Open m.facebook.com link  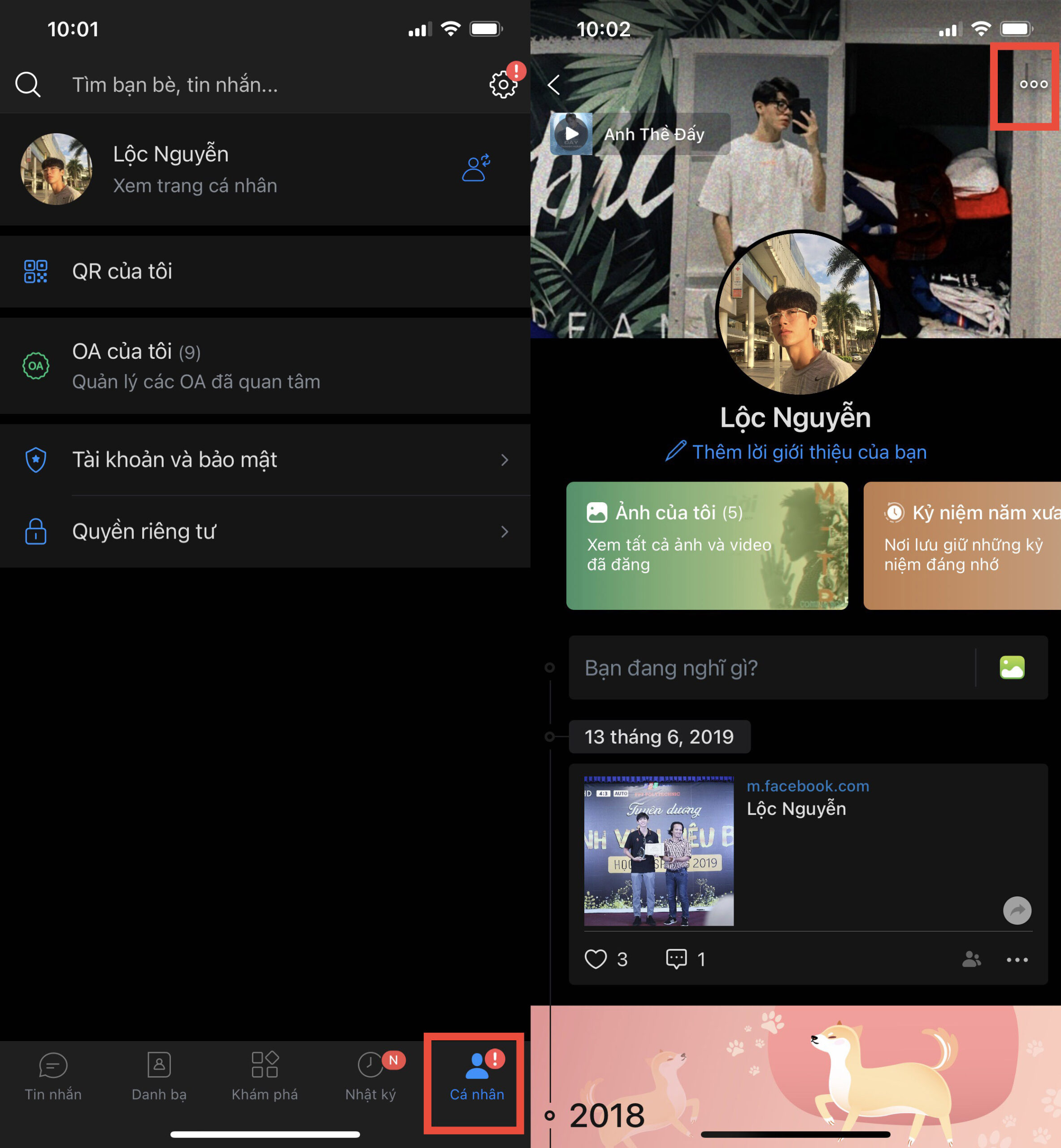point(807,786)
